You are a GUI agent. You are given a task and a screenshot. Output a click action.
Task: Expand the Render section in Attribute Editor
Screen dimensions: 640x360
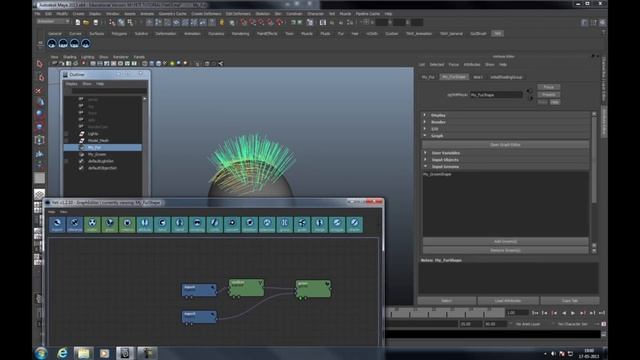click(x=505, y=122)
